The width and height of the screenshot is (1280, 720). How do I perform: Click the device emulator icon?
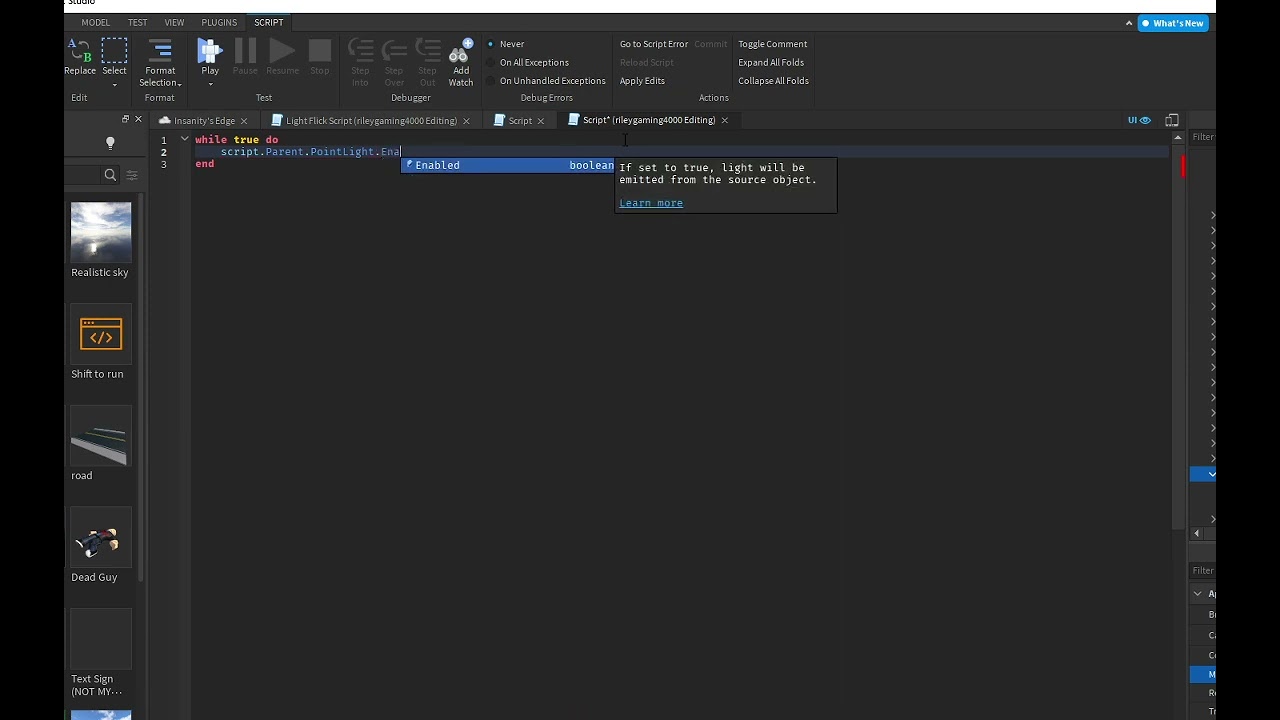pos(1172,120)
